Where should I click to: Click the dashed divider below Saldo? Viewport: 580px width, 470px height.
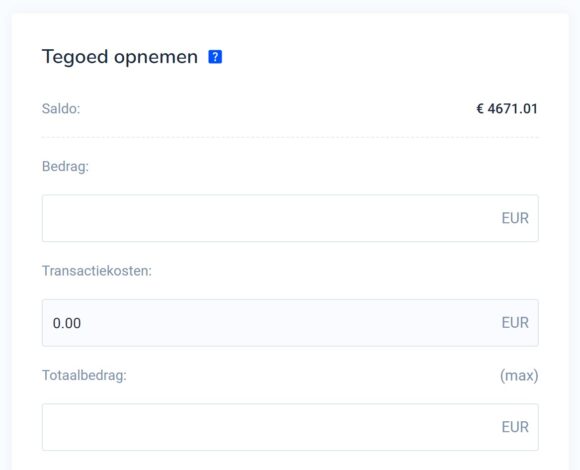point(290,137)
